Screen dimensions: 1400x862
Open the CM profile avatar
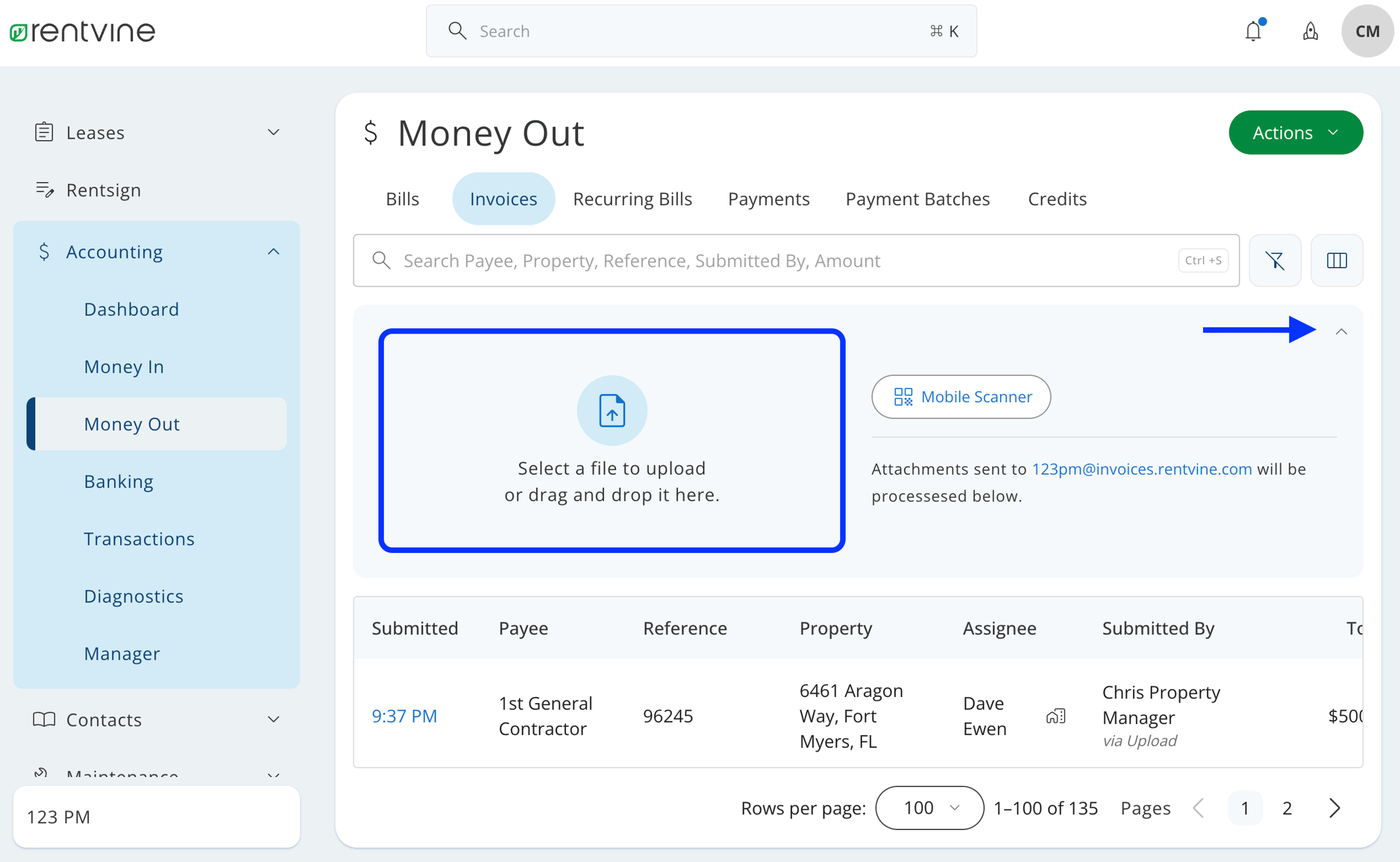click(x=1367, y=31)
